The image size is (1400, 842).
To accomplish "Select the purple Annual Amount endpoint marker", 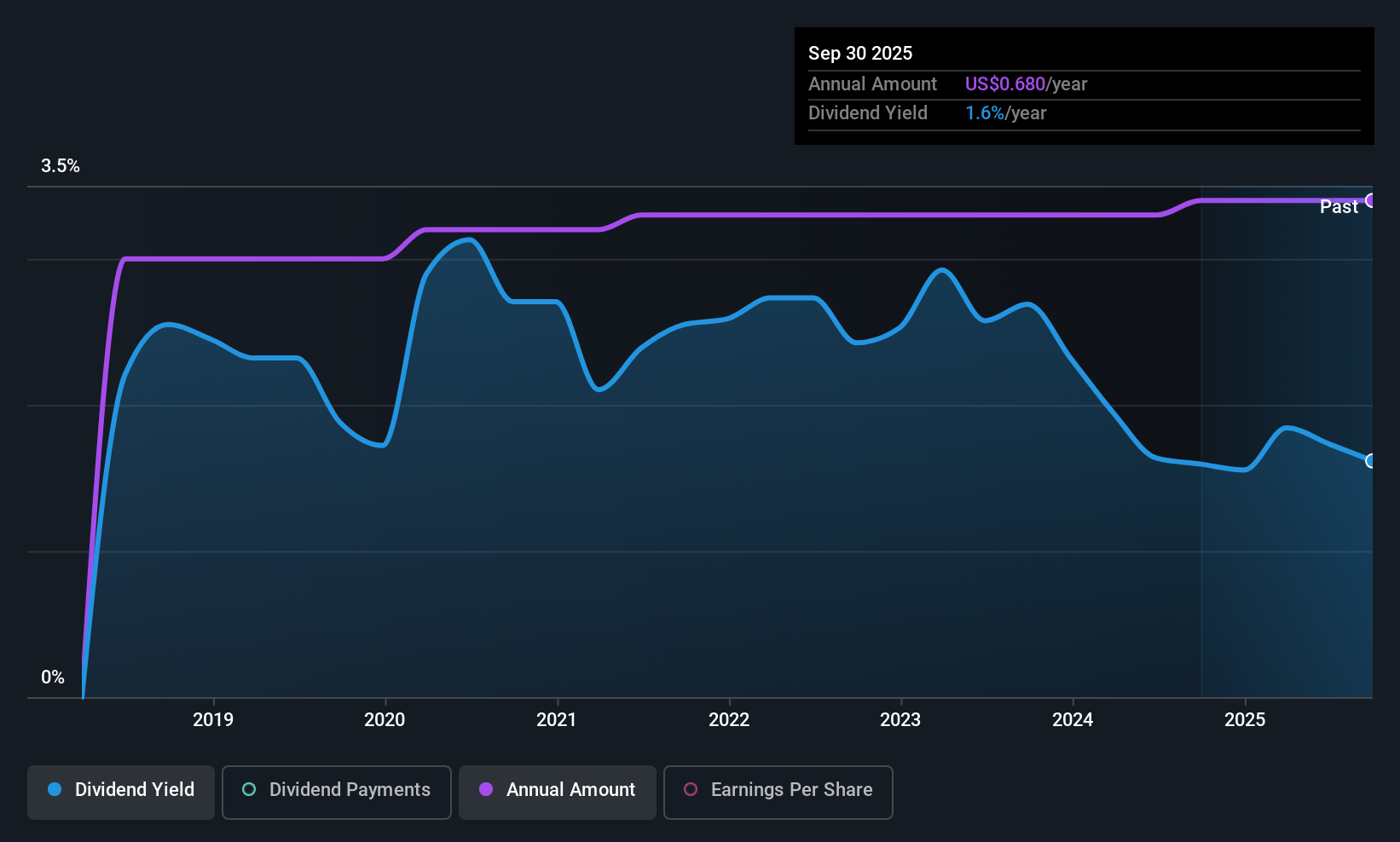I will 1371,200.
